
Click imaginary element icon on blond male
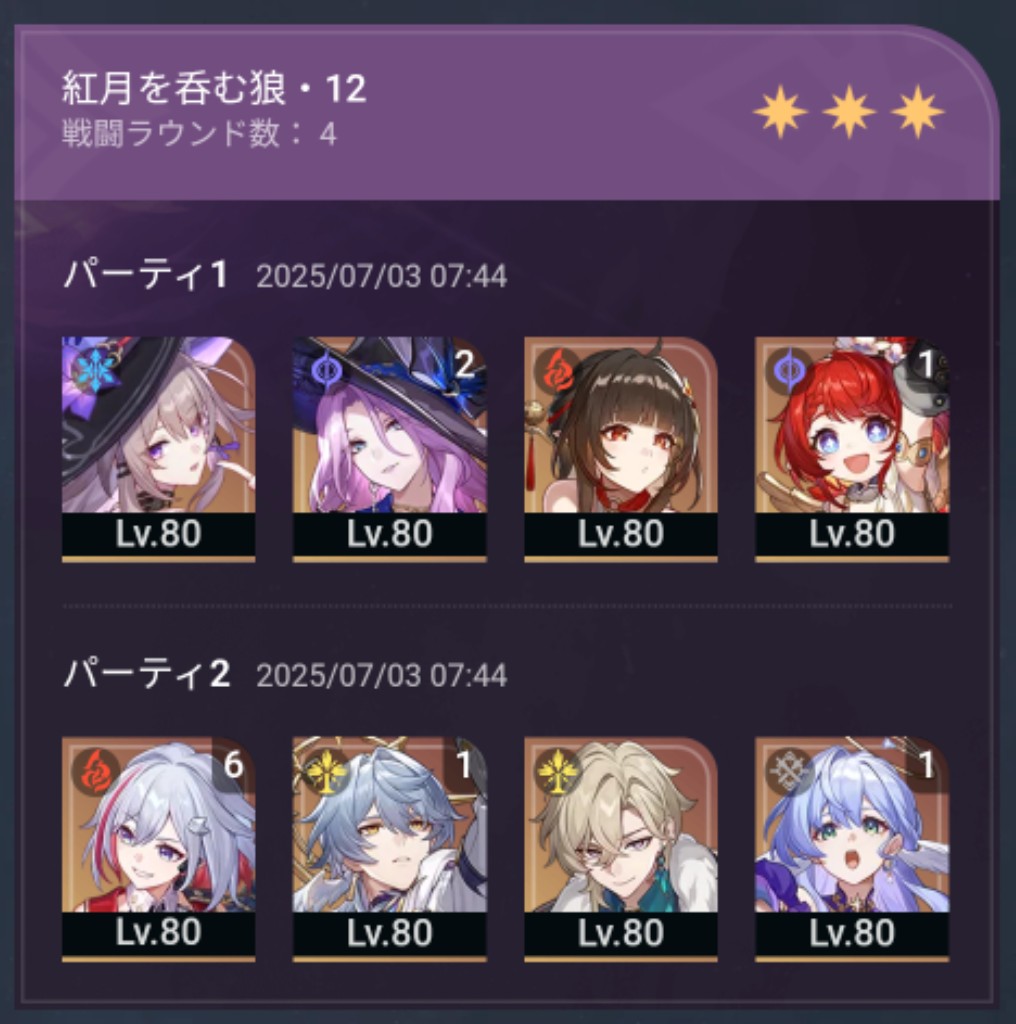point(559,771)
